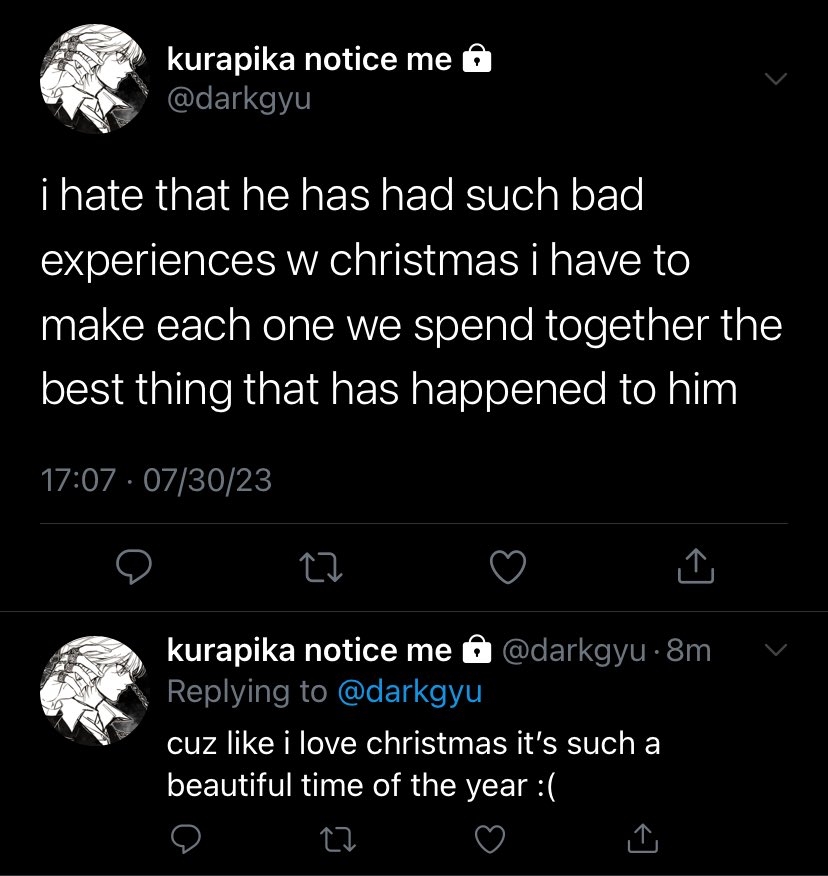Like the reply about loving christmas
This screenshot has width=828, height=876.
coord(490,839)
